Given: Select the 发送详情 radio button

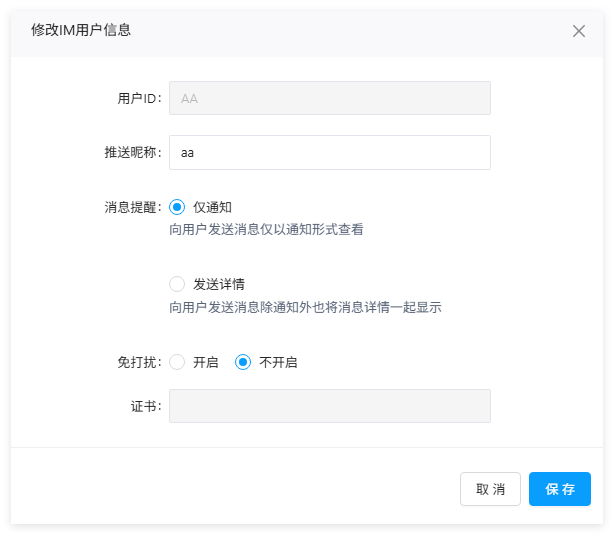Looking at the screenshot, I should pos(177,284).
